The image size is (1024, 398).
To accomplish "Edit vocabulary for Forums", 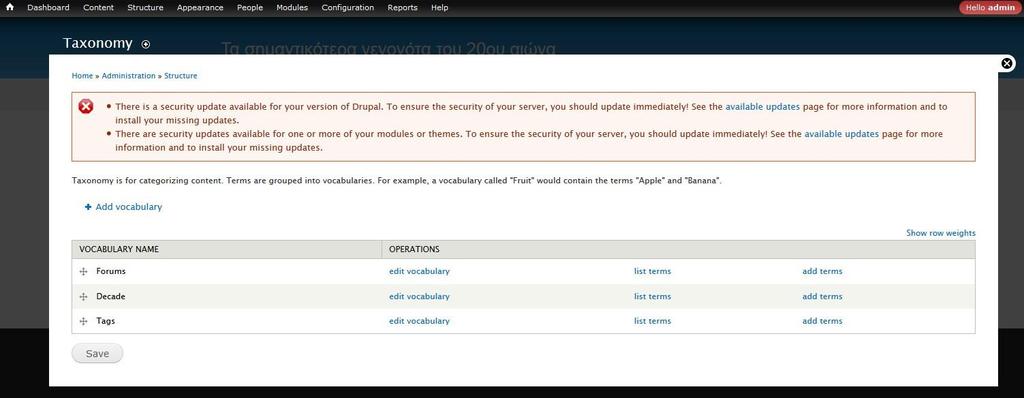I will coord(419,271).
